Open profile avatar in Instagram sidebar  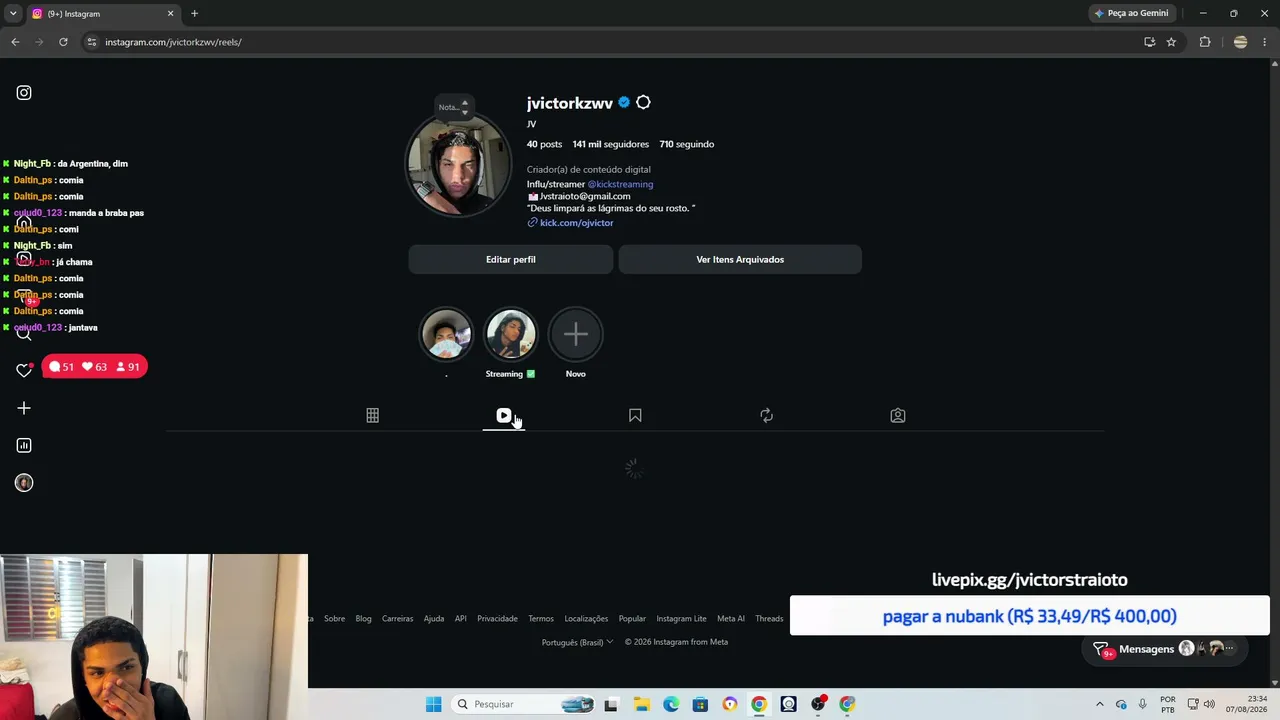[24, 483]
